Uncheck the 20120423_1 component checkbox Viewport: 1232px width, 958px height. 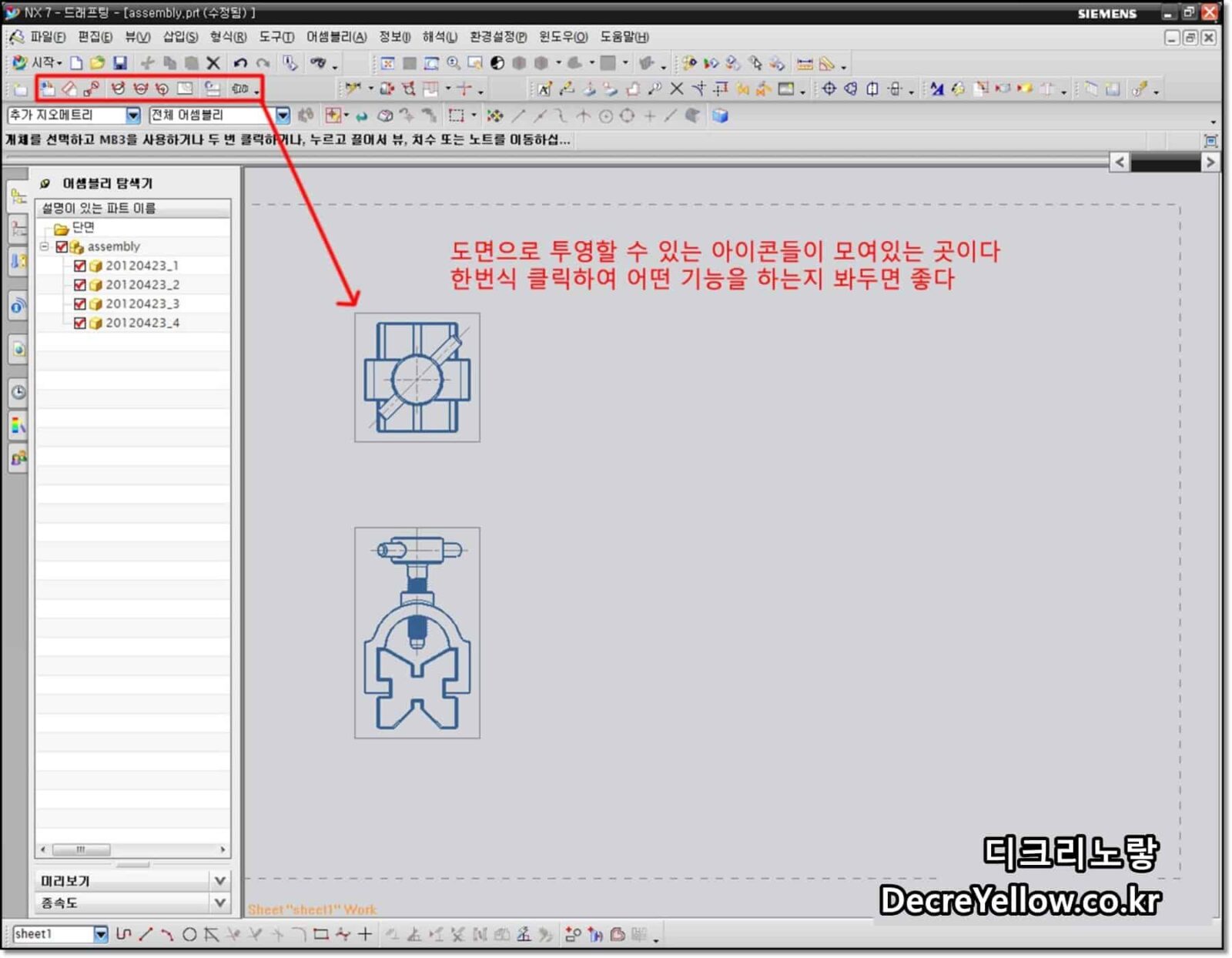pyautogui.click(x=79, y=266)
